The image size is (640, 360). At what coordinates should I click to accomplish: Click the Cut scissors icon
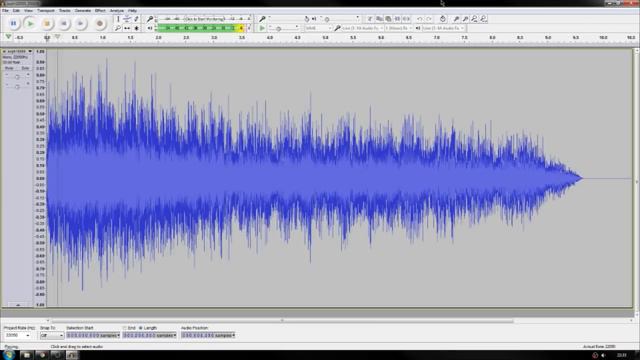[x=370, y=19]
